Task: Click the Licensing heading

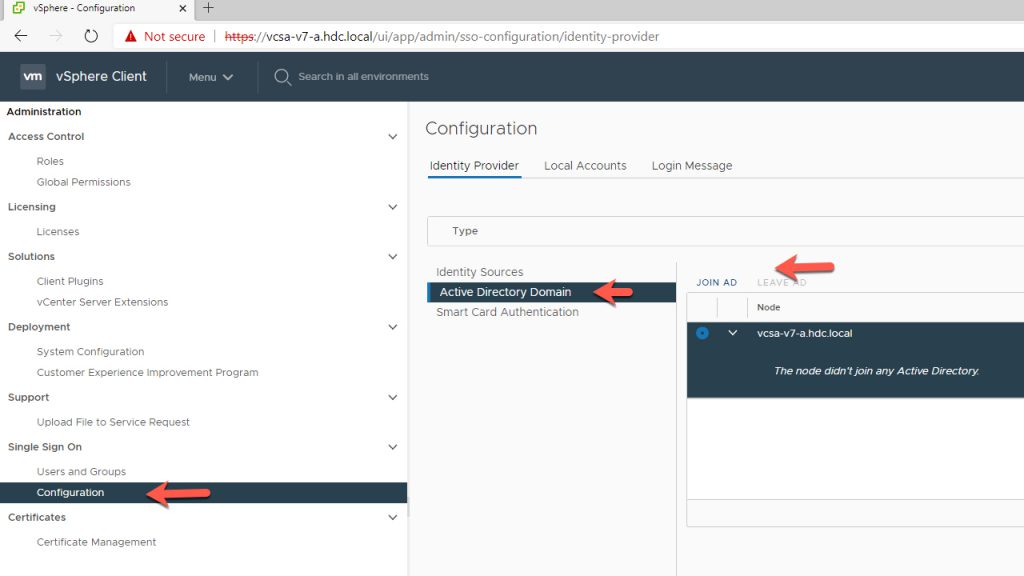Action: coord(31,207)
